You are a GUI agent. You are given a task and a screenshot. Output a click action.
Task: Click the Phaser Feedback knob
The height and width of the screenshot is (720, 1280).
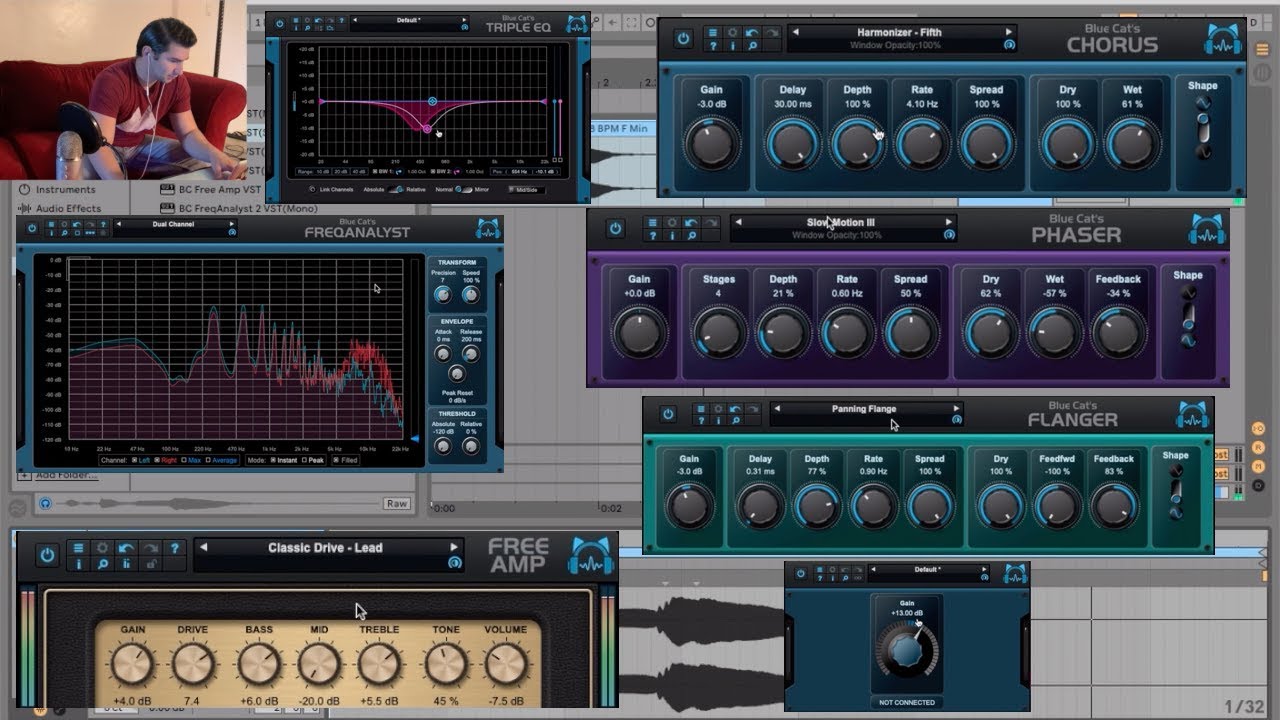pos(1118,333)
